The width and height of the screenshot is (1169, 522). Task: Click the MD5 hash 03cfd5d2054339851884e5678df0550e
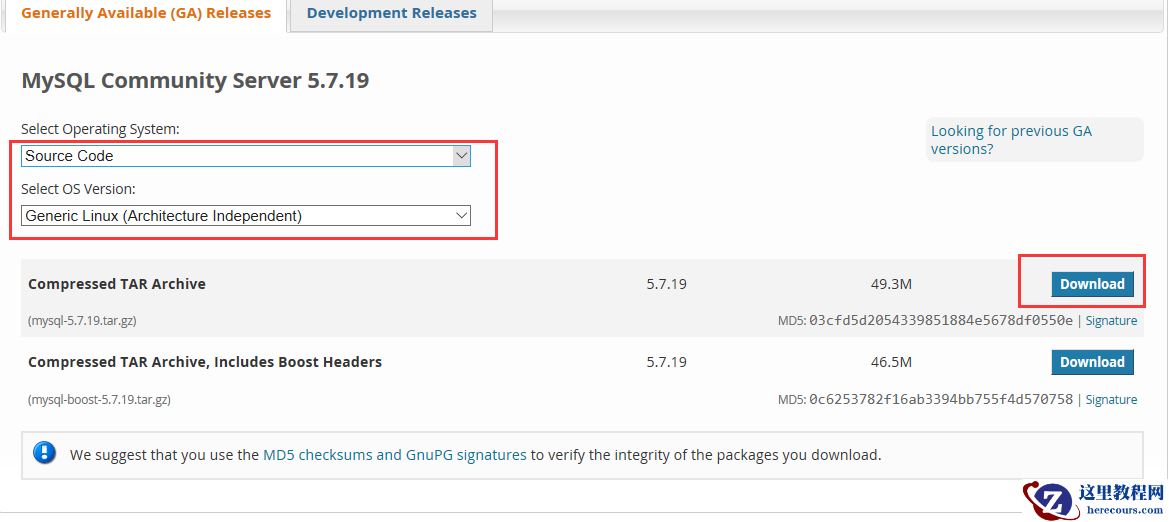click(x=941, y=321)
